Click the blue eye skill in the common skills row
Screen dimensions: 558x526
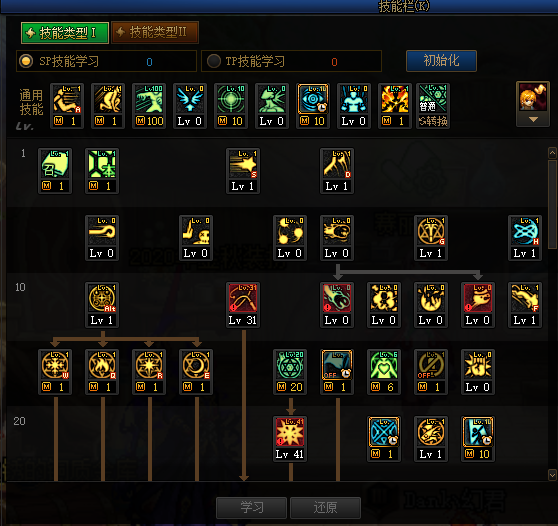click(313, 99)
